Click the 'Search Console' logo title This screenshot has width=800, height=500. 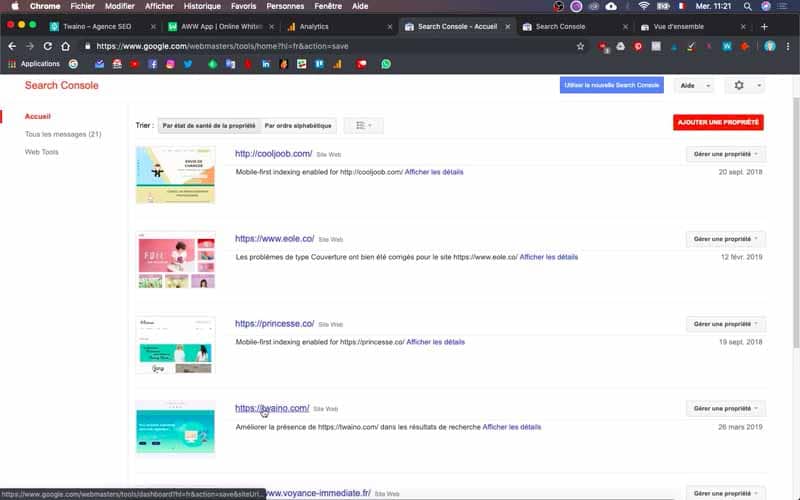(x=62, y=85)
